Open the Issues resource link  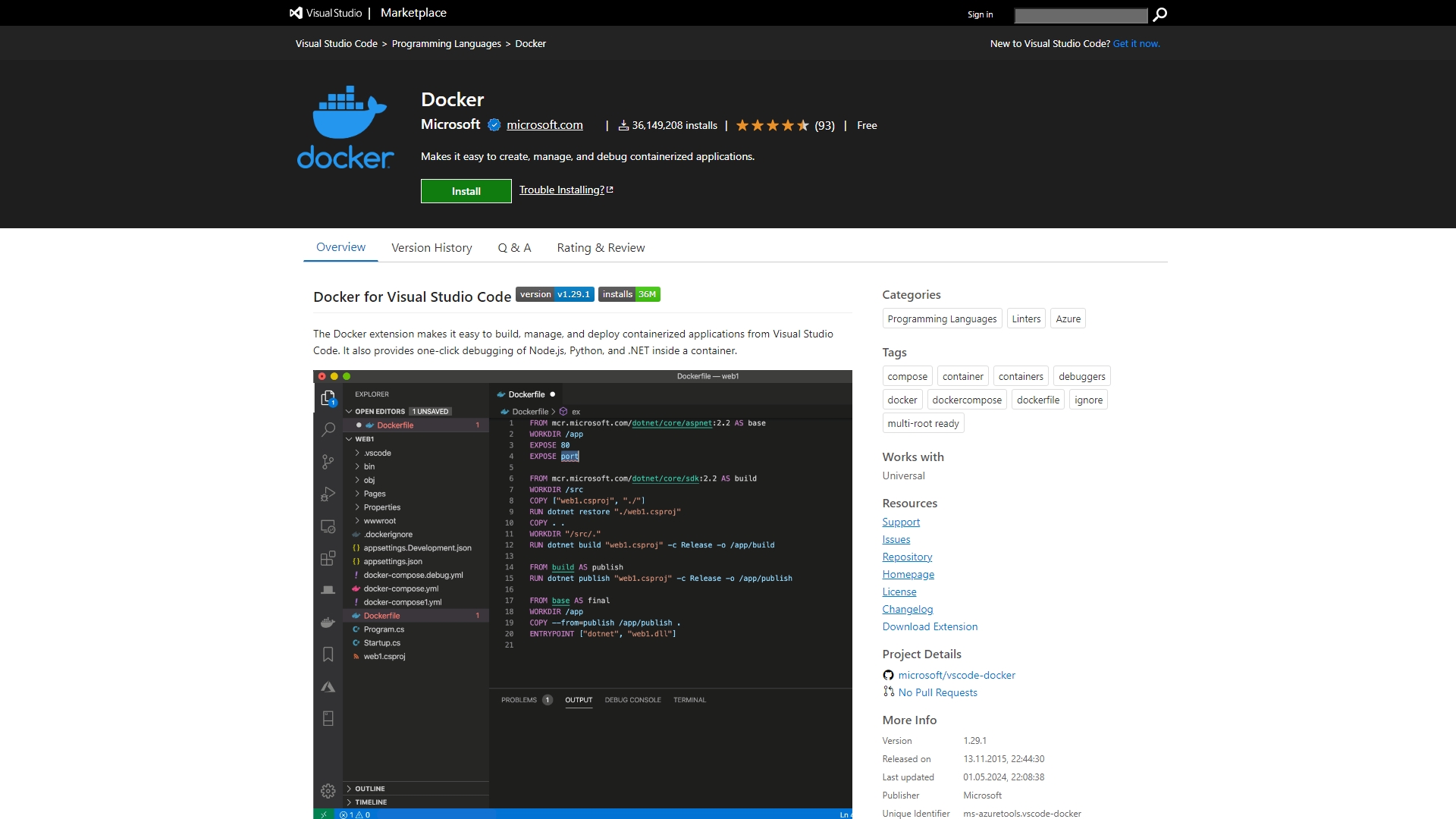pos(896,539)
